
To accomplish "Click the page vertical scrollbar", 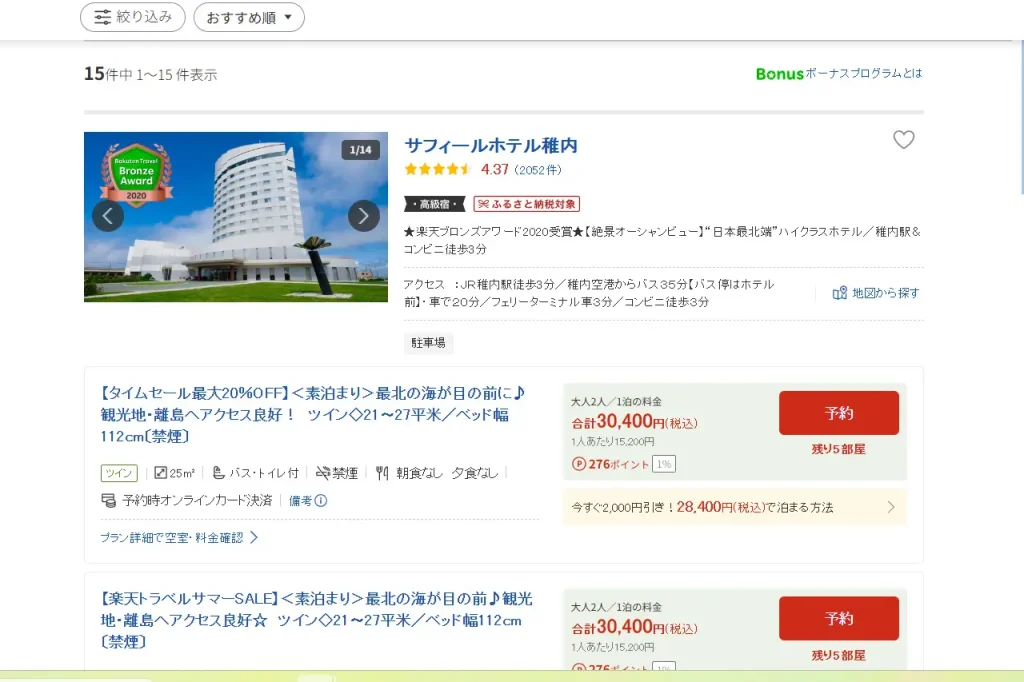I will click(x=1021, y=118).
